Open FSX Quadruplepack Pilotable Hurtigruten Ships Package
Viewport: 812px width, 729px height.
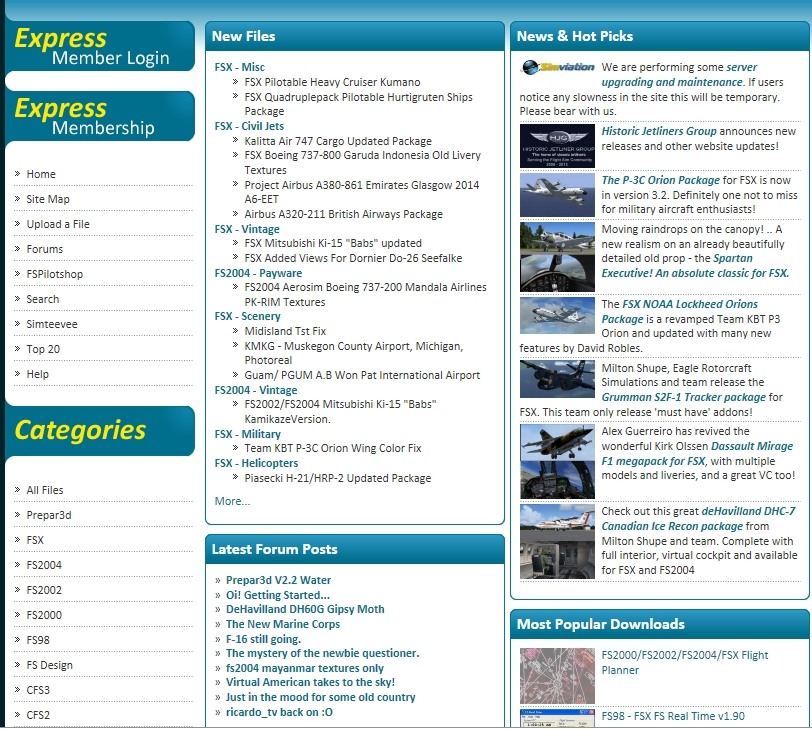[358, 104]
